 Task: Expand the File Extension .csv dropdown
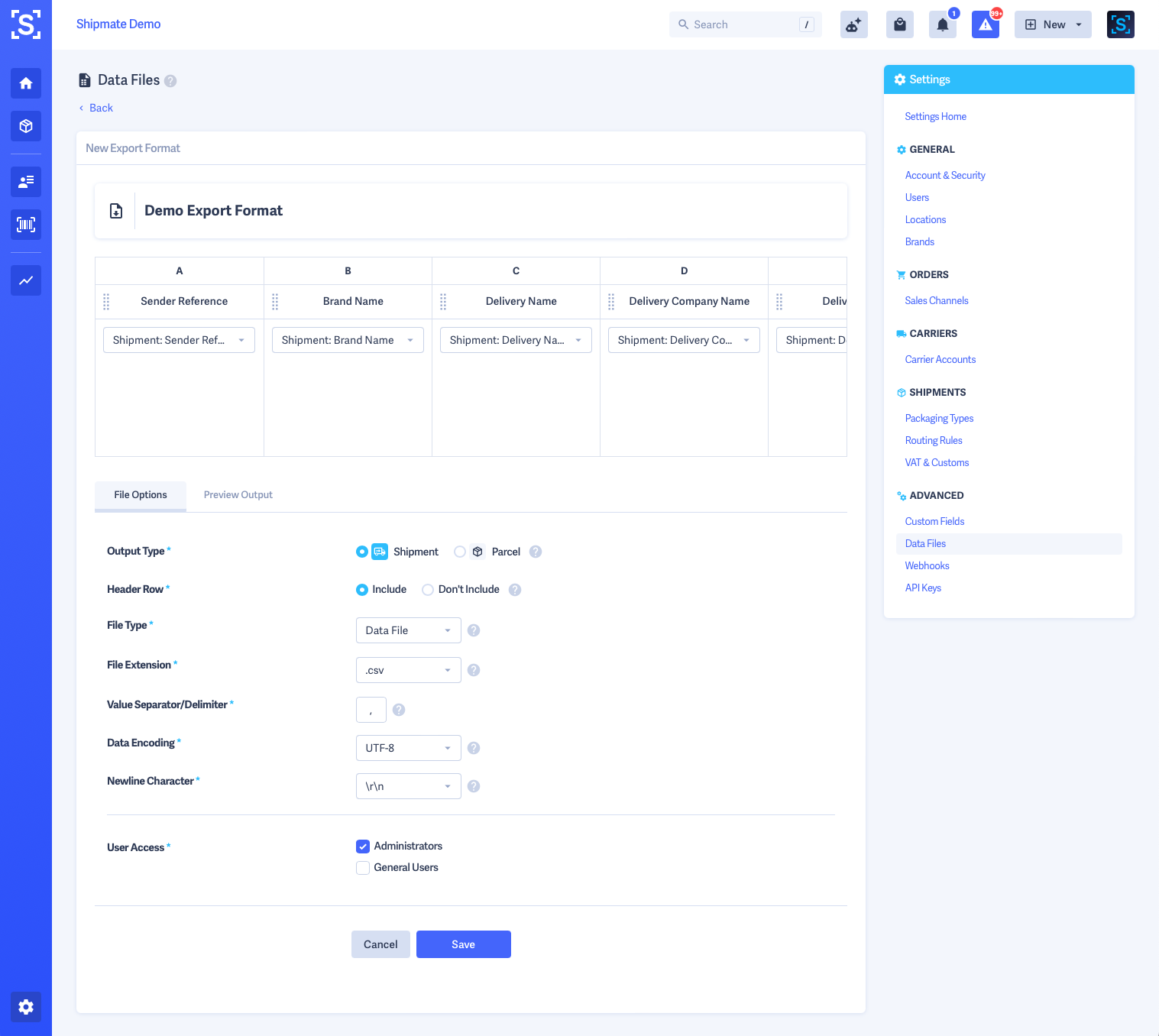point(408,670)
